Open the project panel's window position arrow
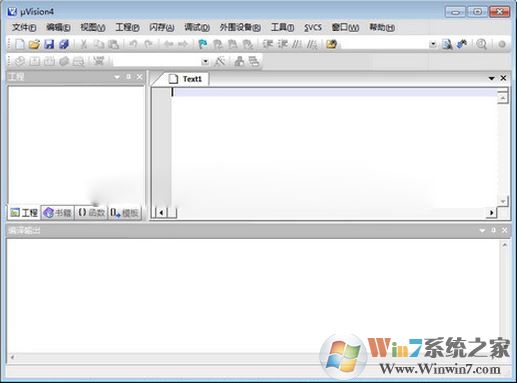The height and width of the screenshot is (383, 517). tap(117, 77)
